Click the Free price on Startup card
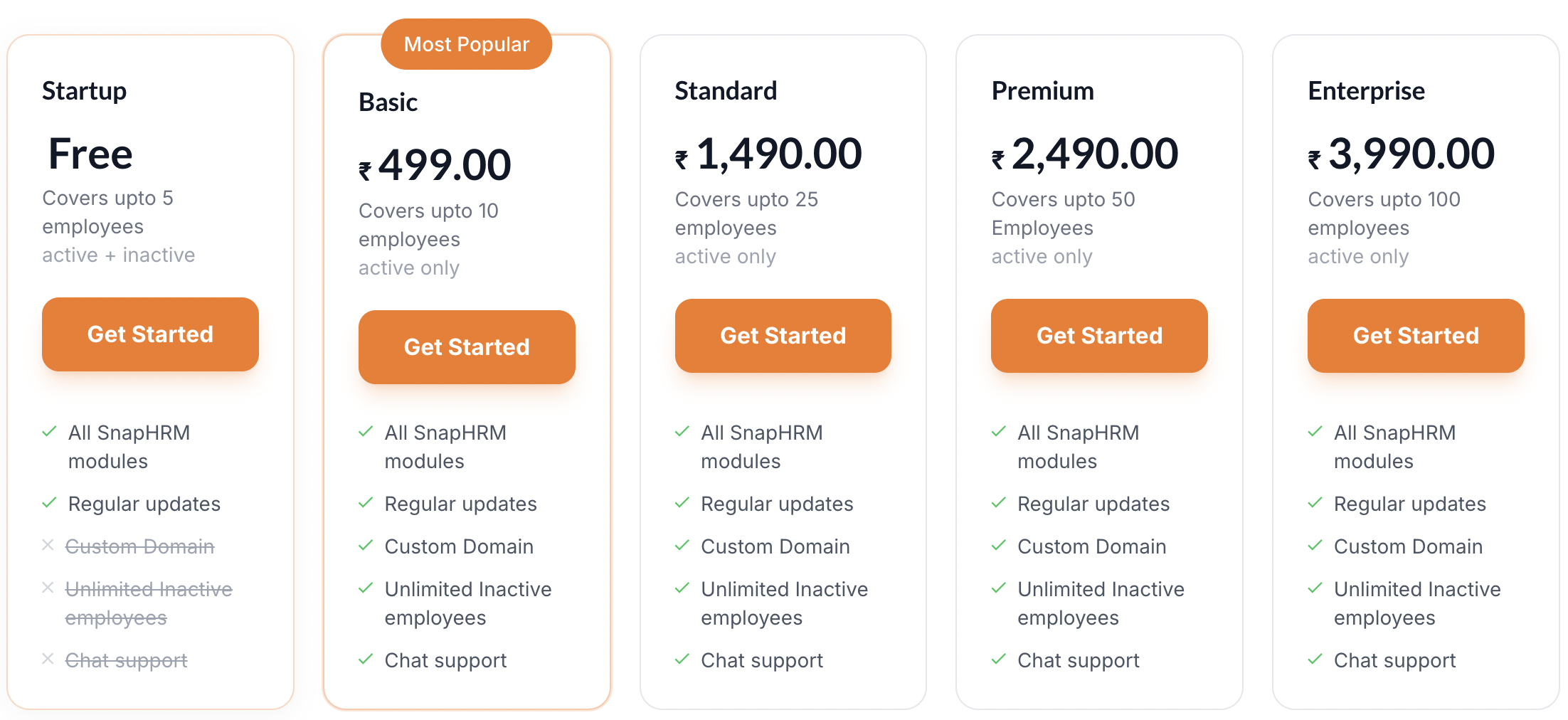The width and height of the screenshot is (1568, 720). (90, 154)
